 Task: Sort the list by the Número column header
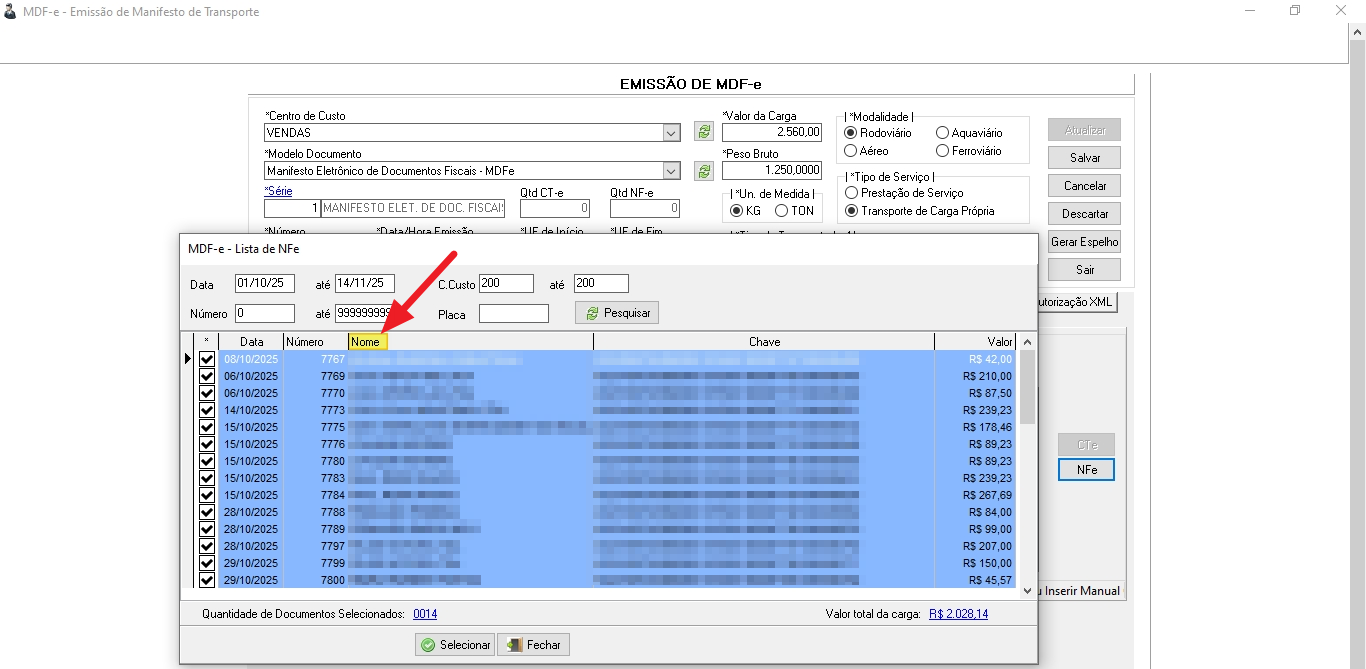click(315, 342)
